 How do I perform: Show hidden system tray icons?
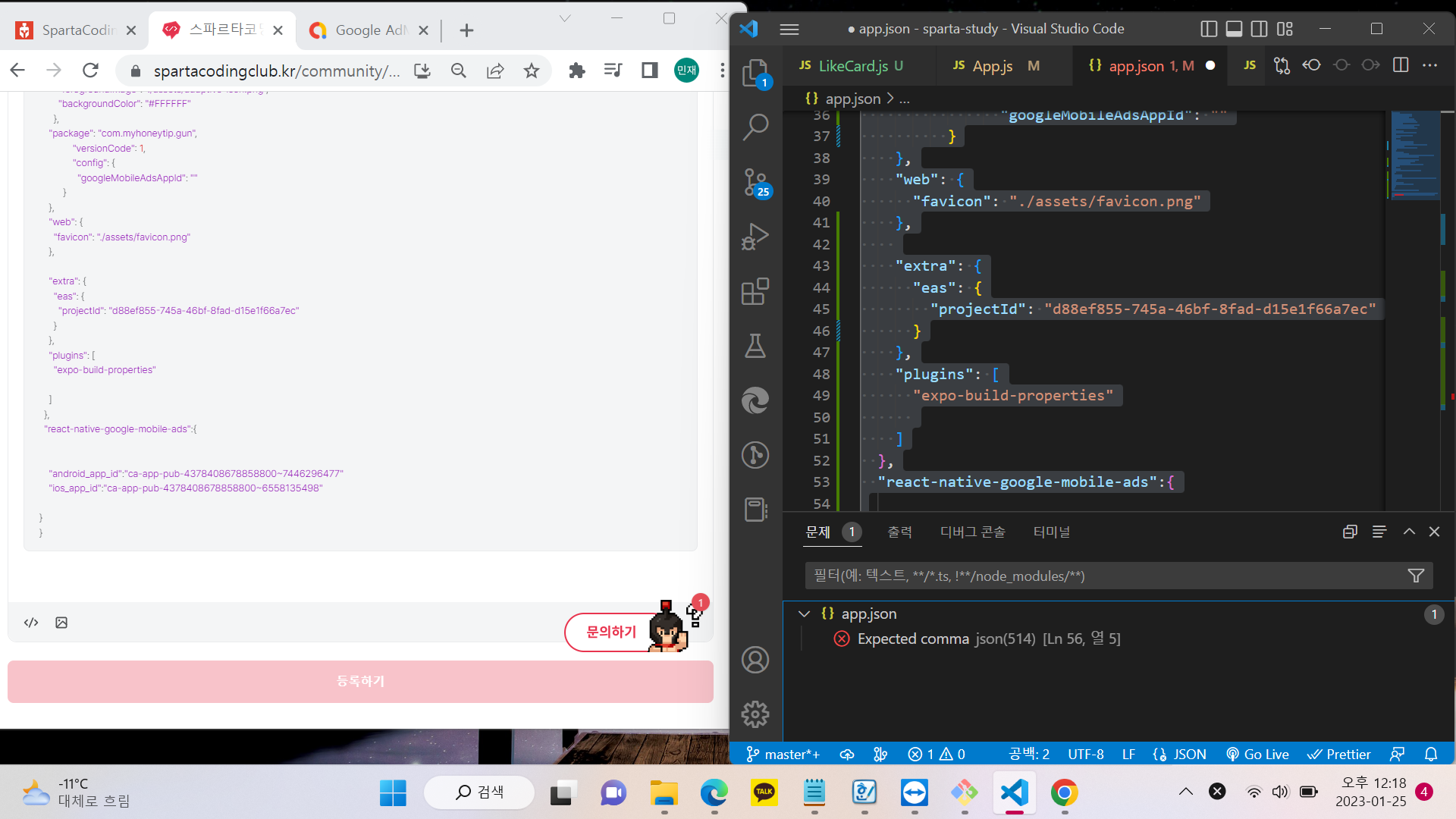click(x=1186, y=792)
